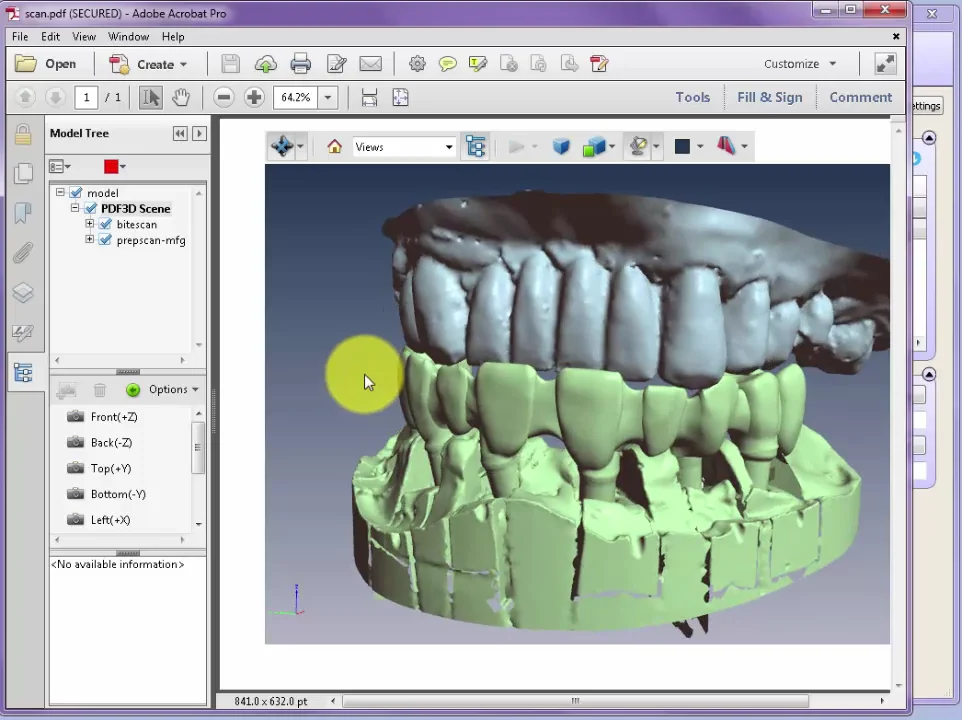Viewport: 962px width, 720px height.
Task: Select the Highlight text tool icon
Action: pyautogui.click(x=477, y=64)
